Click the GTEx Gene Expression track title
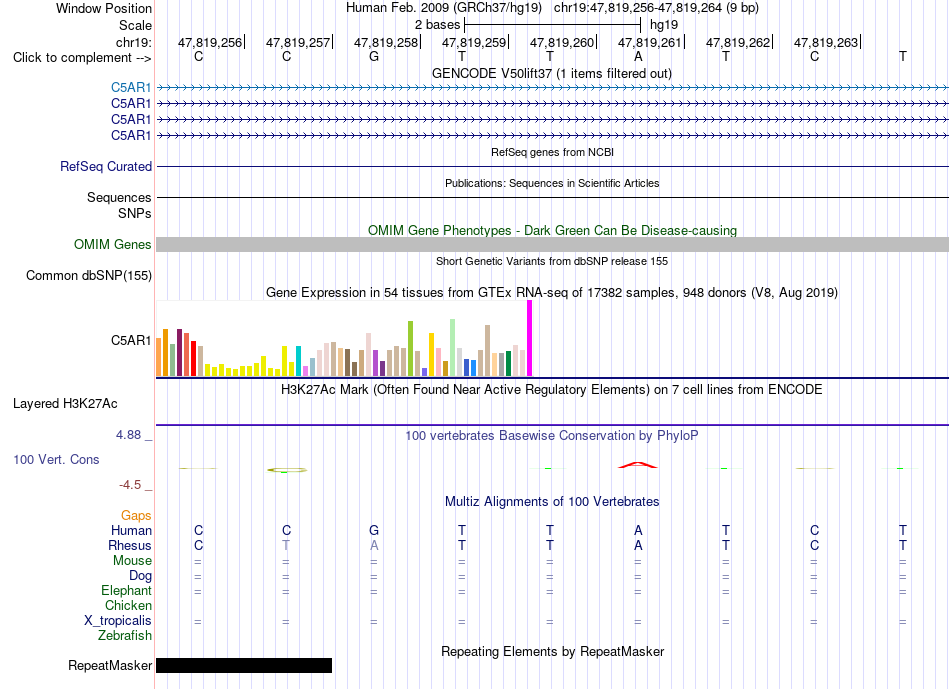This screenshot has width=950, height=689. [552, 293]
